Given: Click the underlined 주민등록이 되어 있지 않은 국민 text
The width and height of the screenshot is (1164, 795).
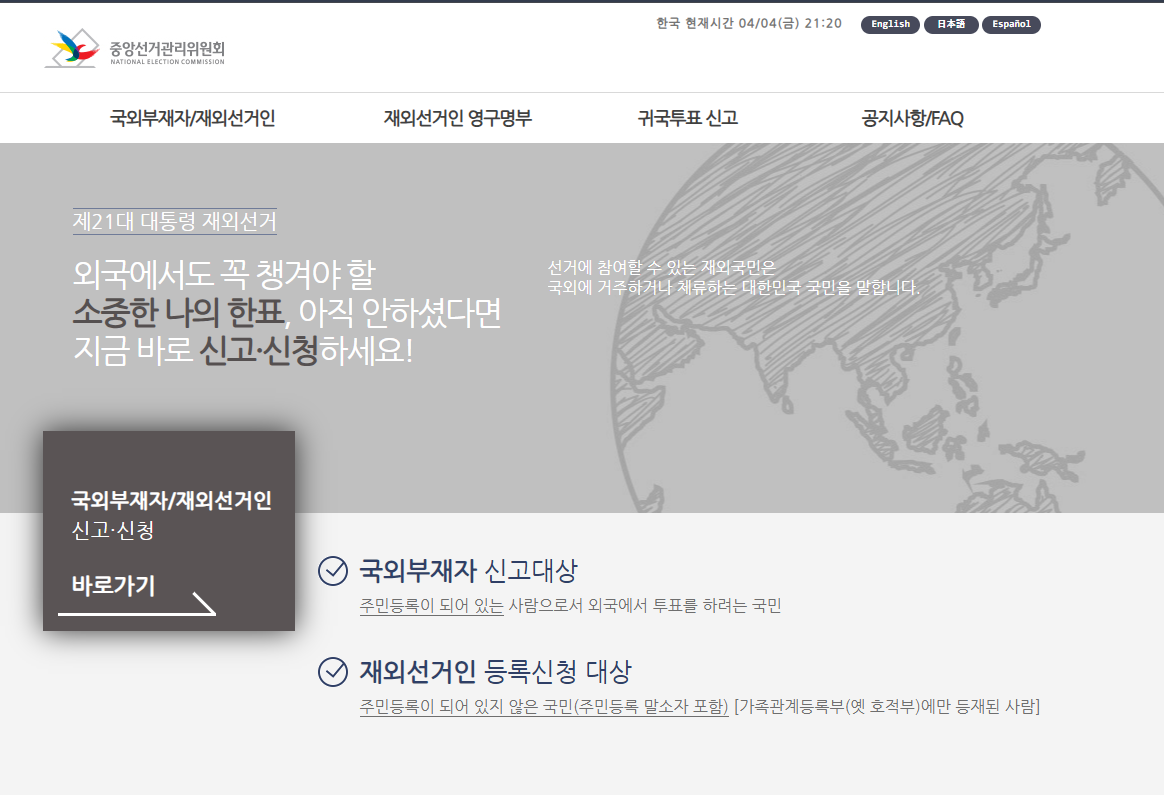Looking at the screenshot, I should point(544,707).
